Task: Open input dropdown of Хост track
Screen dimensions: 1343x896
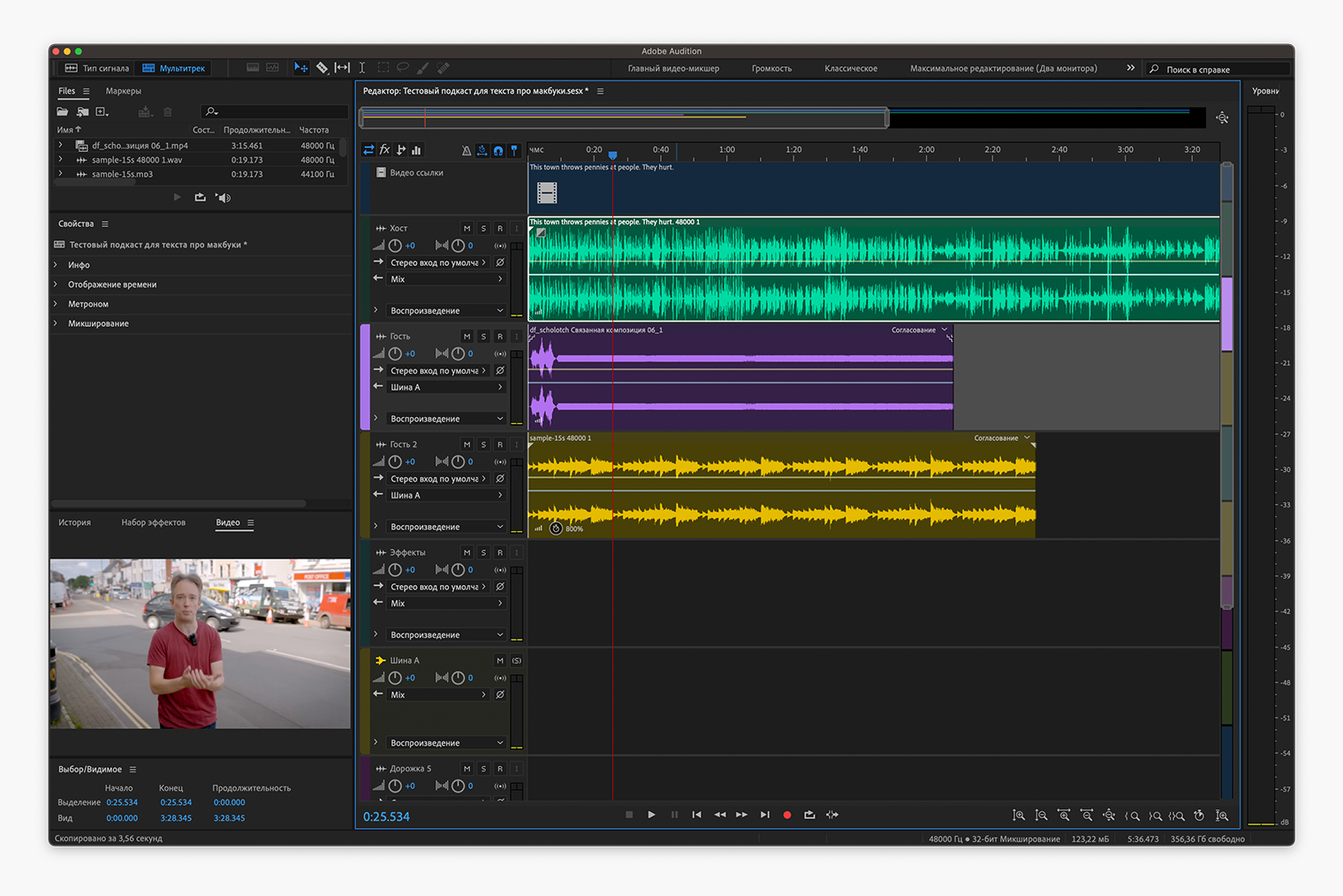Action: (x=439, y=262)
